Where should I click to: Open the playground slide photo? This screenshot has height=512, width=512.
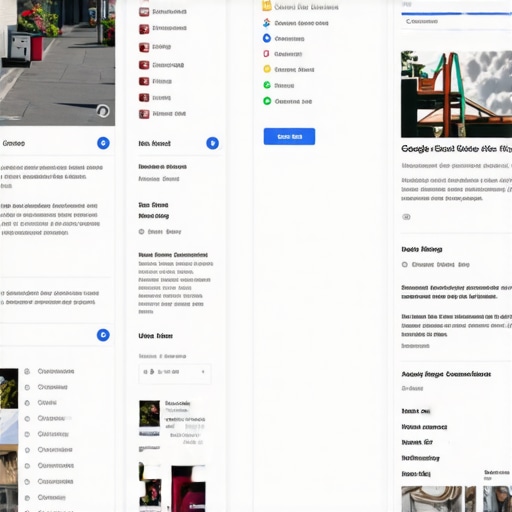click(x=456, y=94)
